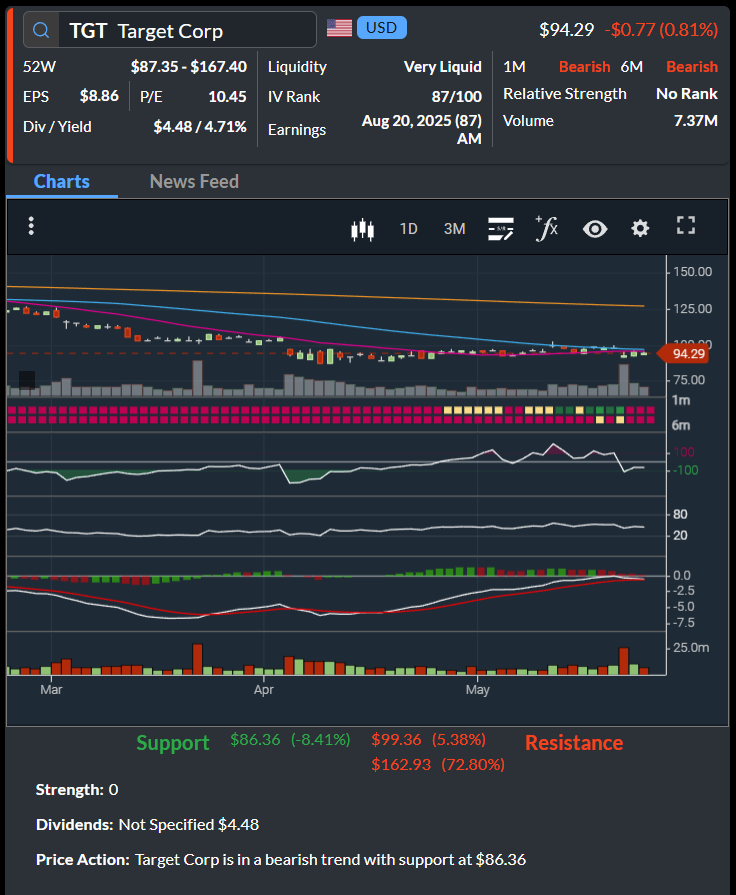Click the P/E value 10.45
Viewport: 736px width, 895px height.
pyautogui.click(x=227, y=96)
